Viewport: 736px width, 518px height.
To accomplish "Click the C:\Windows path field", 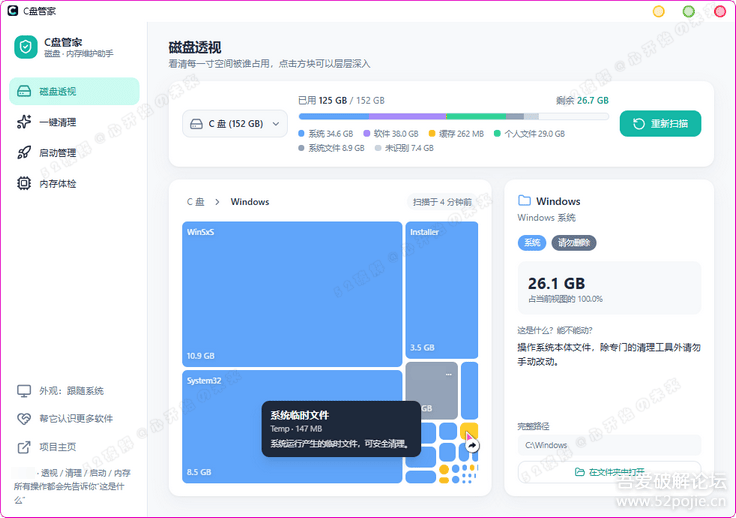I will pos(609,445).
